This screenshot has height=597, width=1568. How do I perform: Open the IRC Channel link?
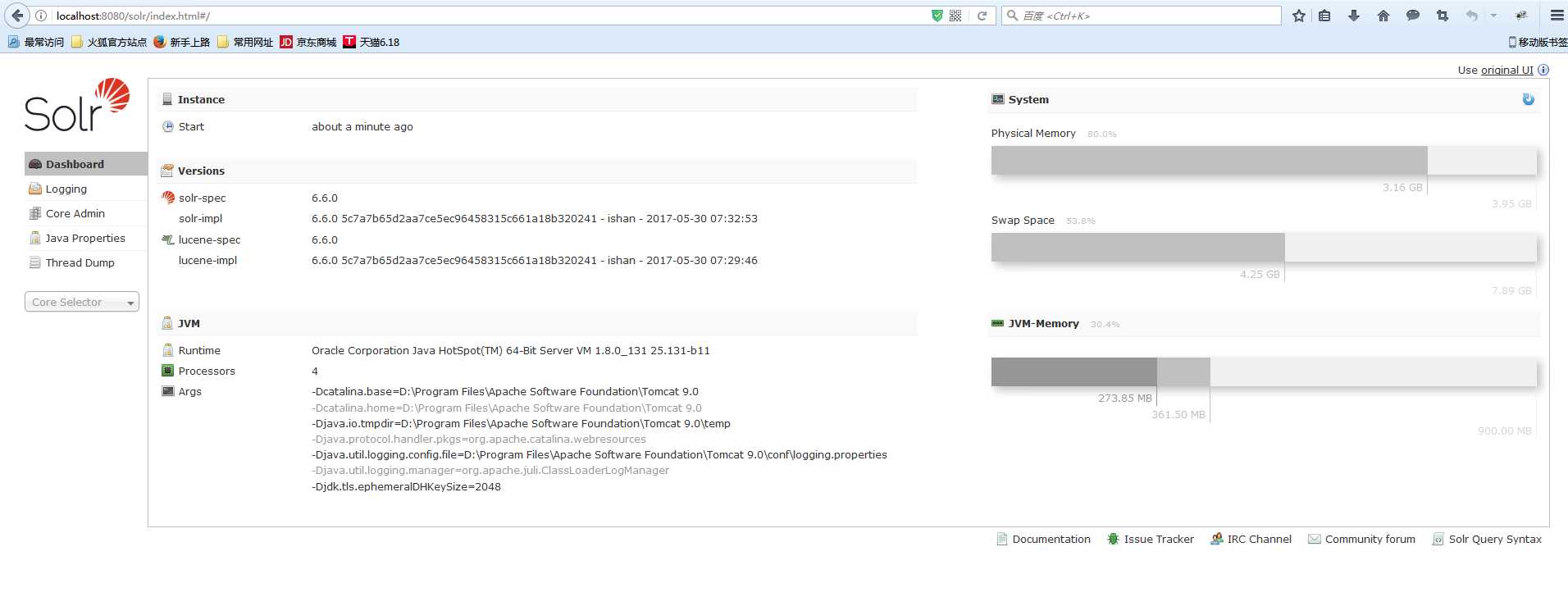pyautogui.click(x=1260, y=539)
